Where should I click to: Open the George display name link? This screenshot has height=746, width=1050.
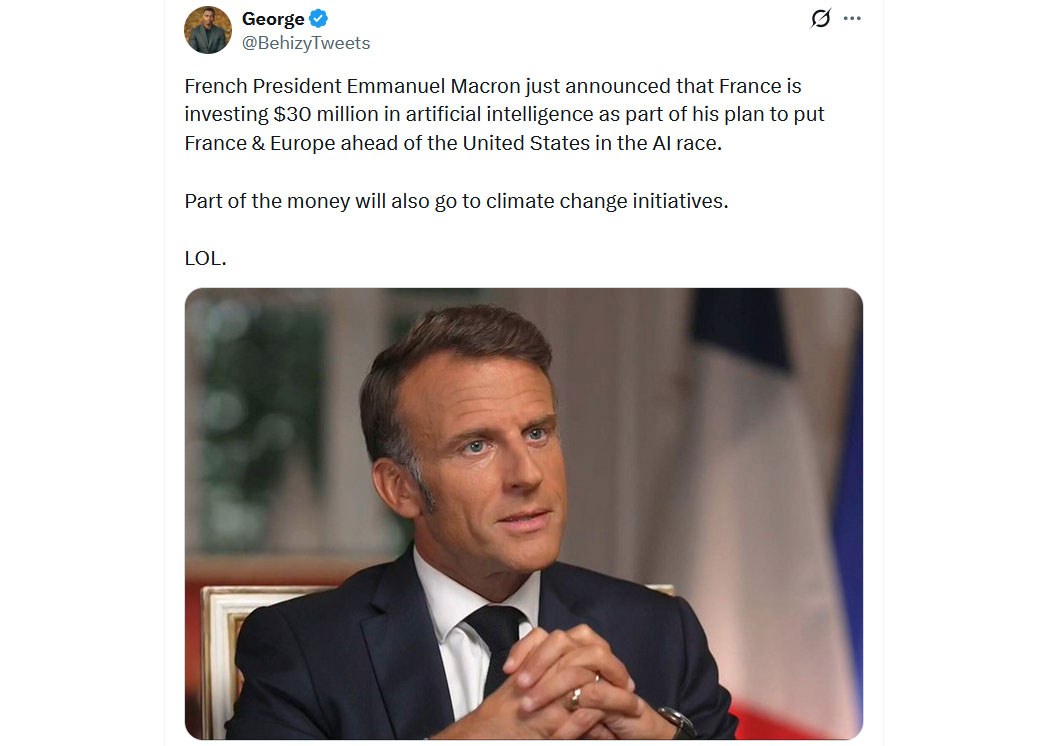[x=273, y=19]
